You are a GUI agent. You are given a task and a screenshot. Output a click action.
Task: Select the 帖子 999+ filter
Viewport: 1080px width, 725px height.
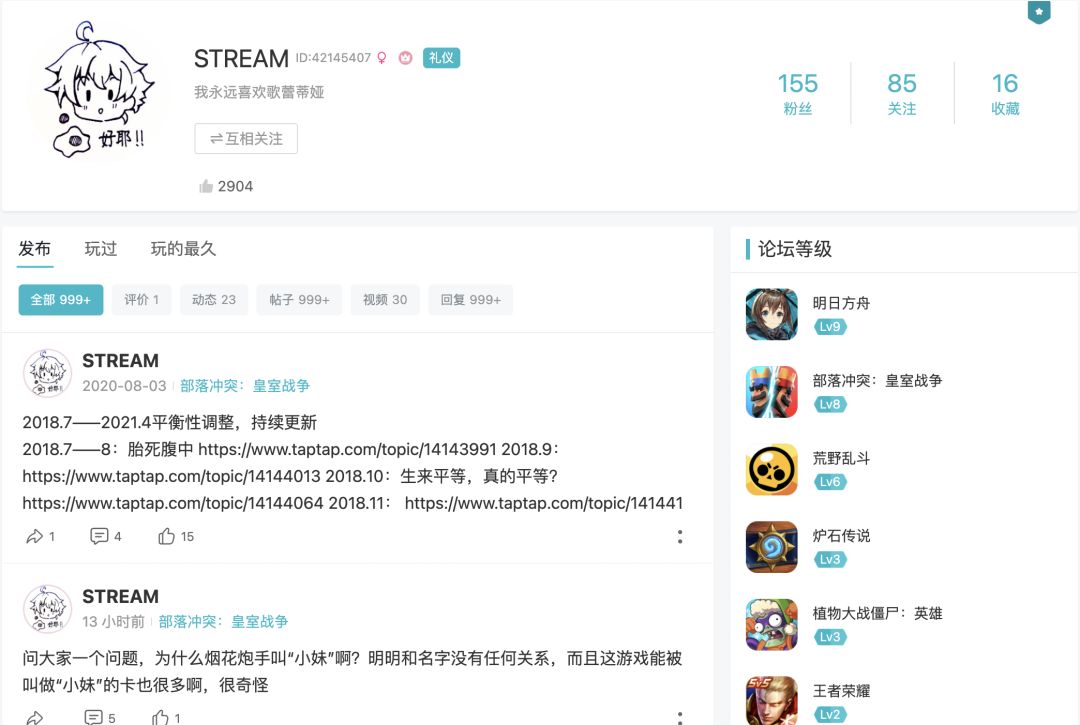(x=299, y=300)
